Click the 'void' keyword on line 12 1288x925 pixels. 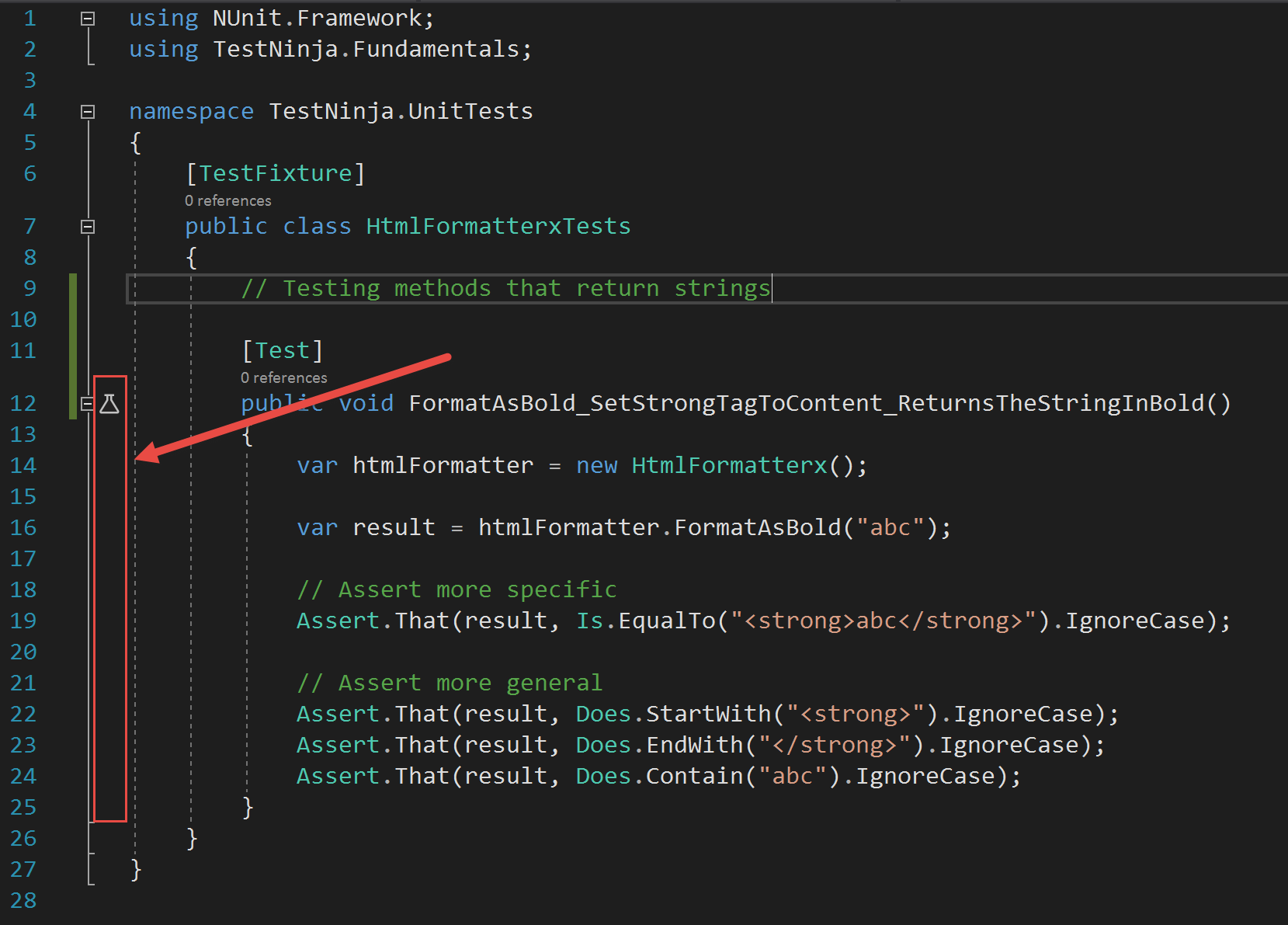click(366, 403)
